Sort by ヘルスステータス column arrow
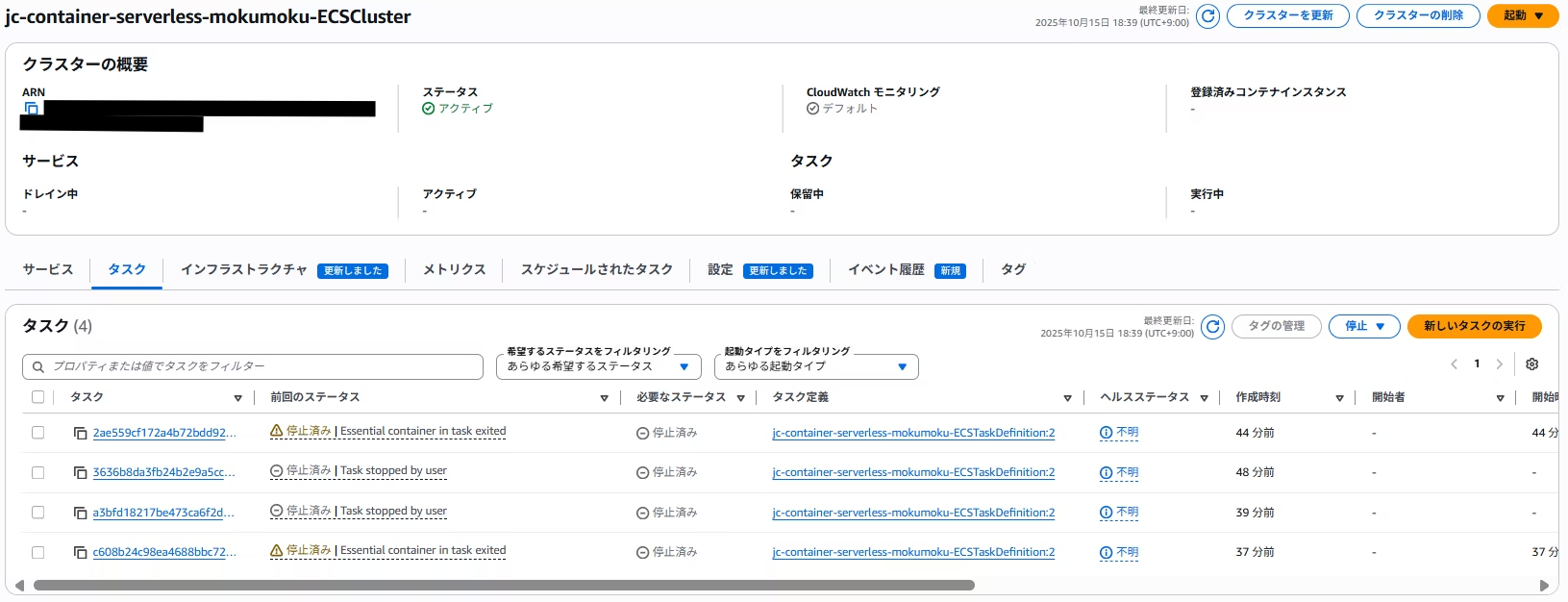The image size is (1568, 602). tap(1204, 398)
